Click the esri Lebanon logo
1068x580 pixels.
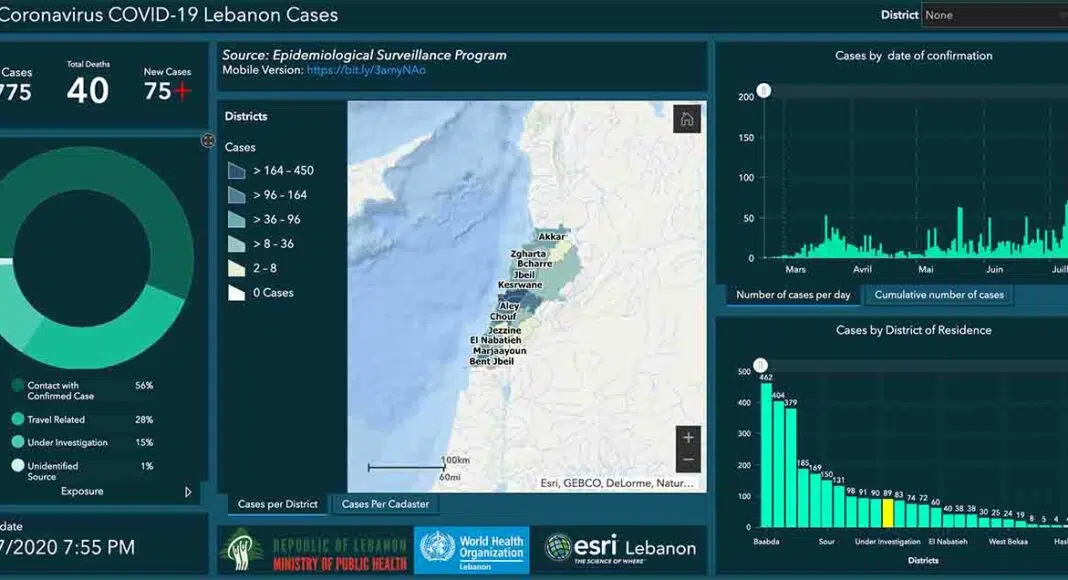pyautogui.click(x=620, y=548)
